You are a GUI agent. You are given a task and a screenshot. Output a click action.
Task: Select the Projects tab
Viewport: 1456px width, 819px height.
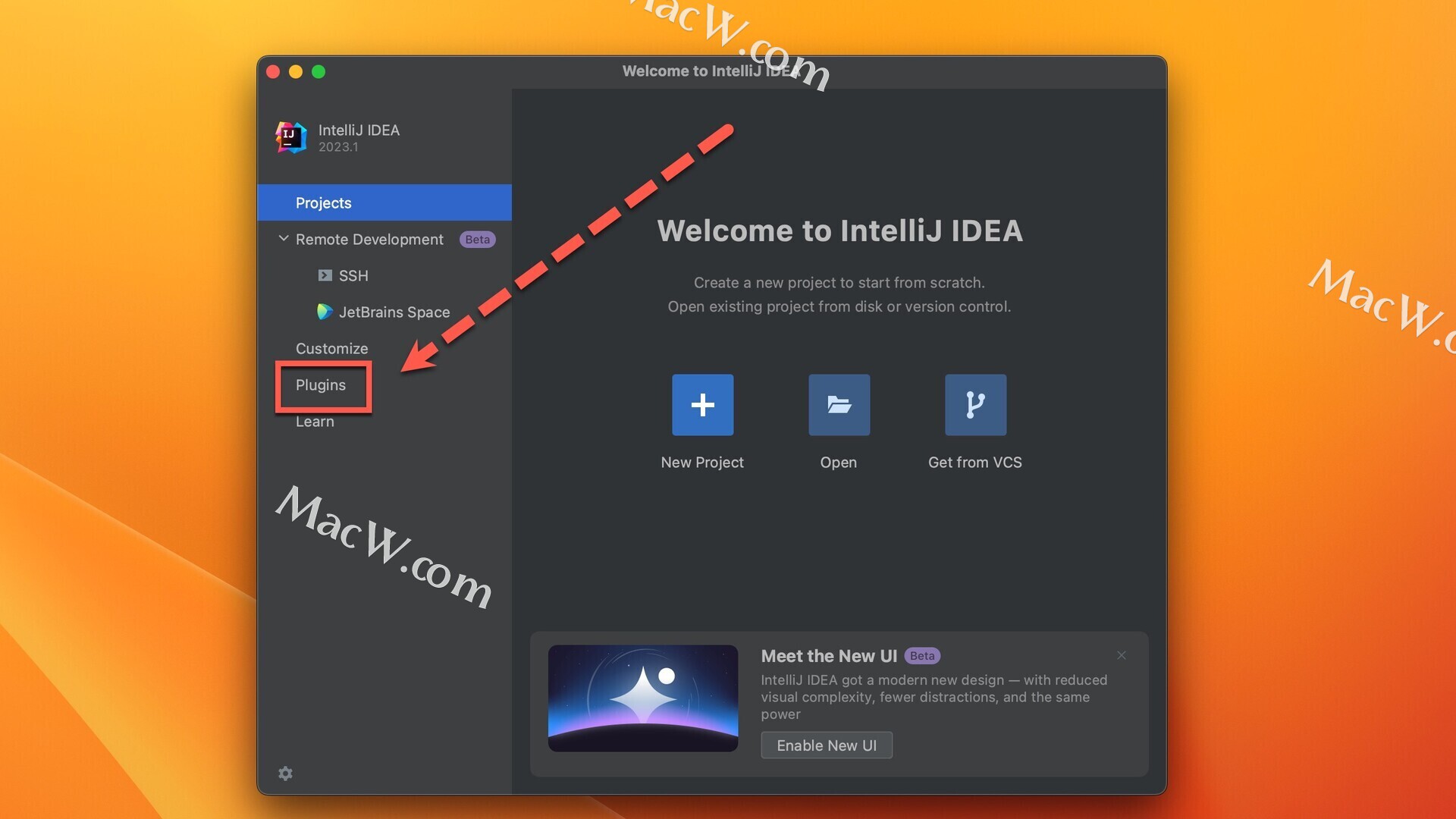click(x=384, y=202)
